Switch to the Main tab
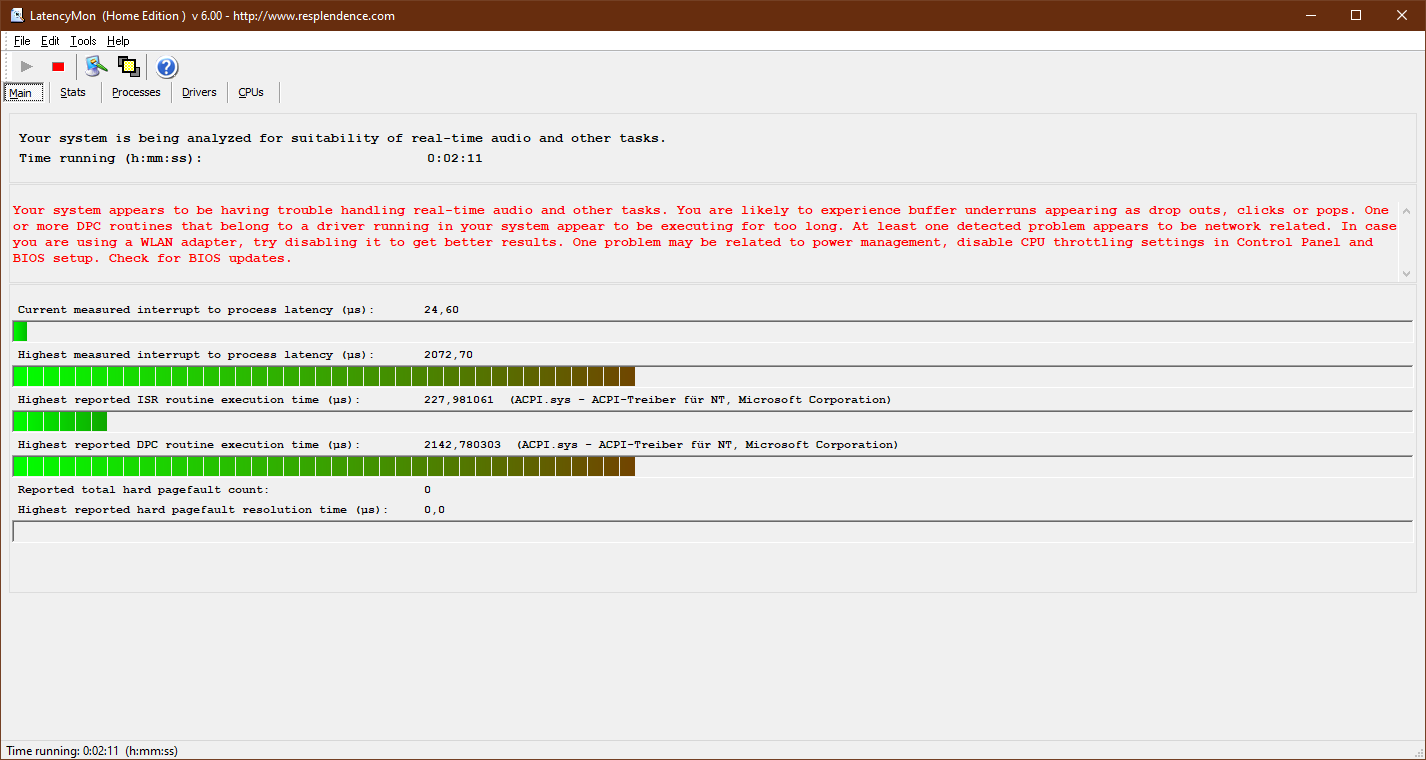This screenshot has height=760, width=1426. tap(21, 92)
